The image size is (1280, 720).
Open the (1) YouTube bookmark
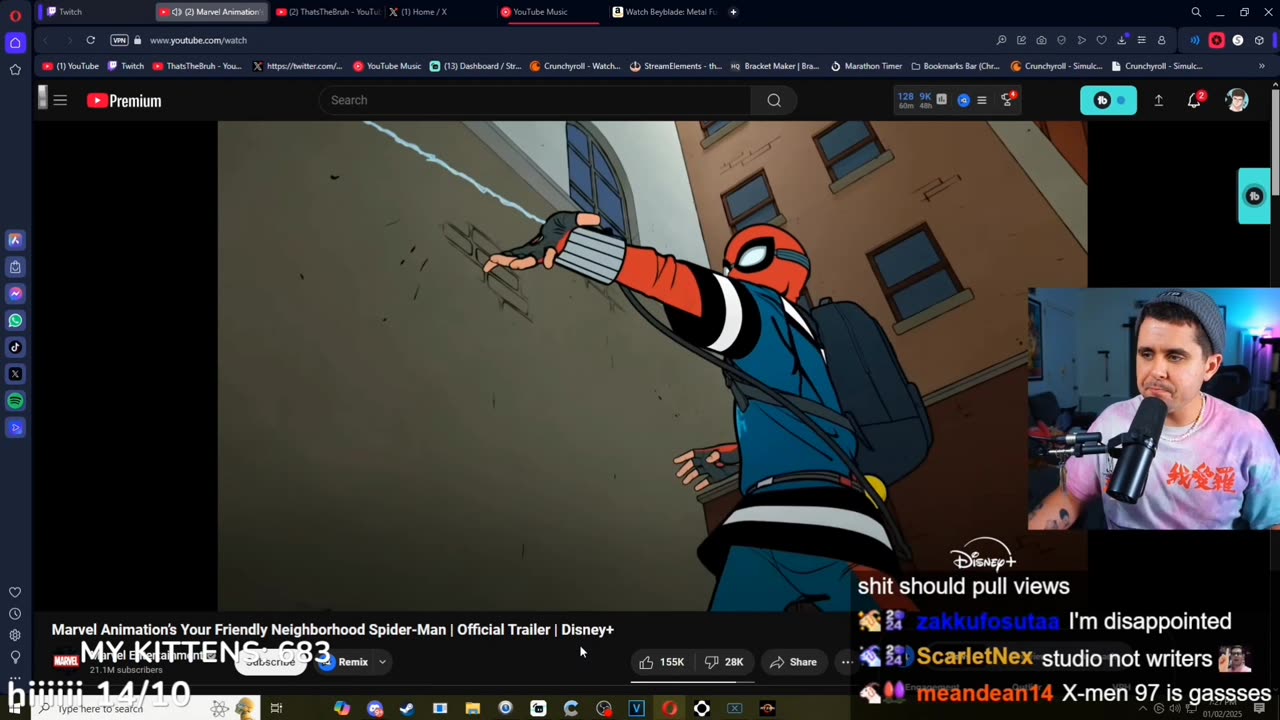click(x=70, y=66)
